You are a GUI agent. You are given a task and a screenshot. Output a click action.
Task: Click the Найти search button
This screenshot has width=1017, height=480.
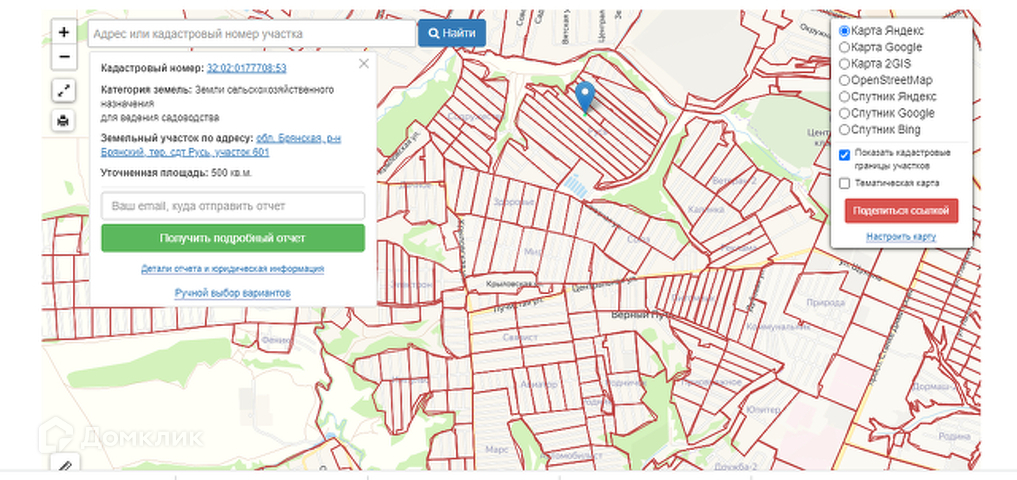[451, 33]
